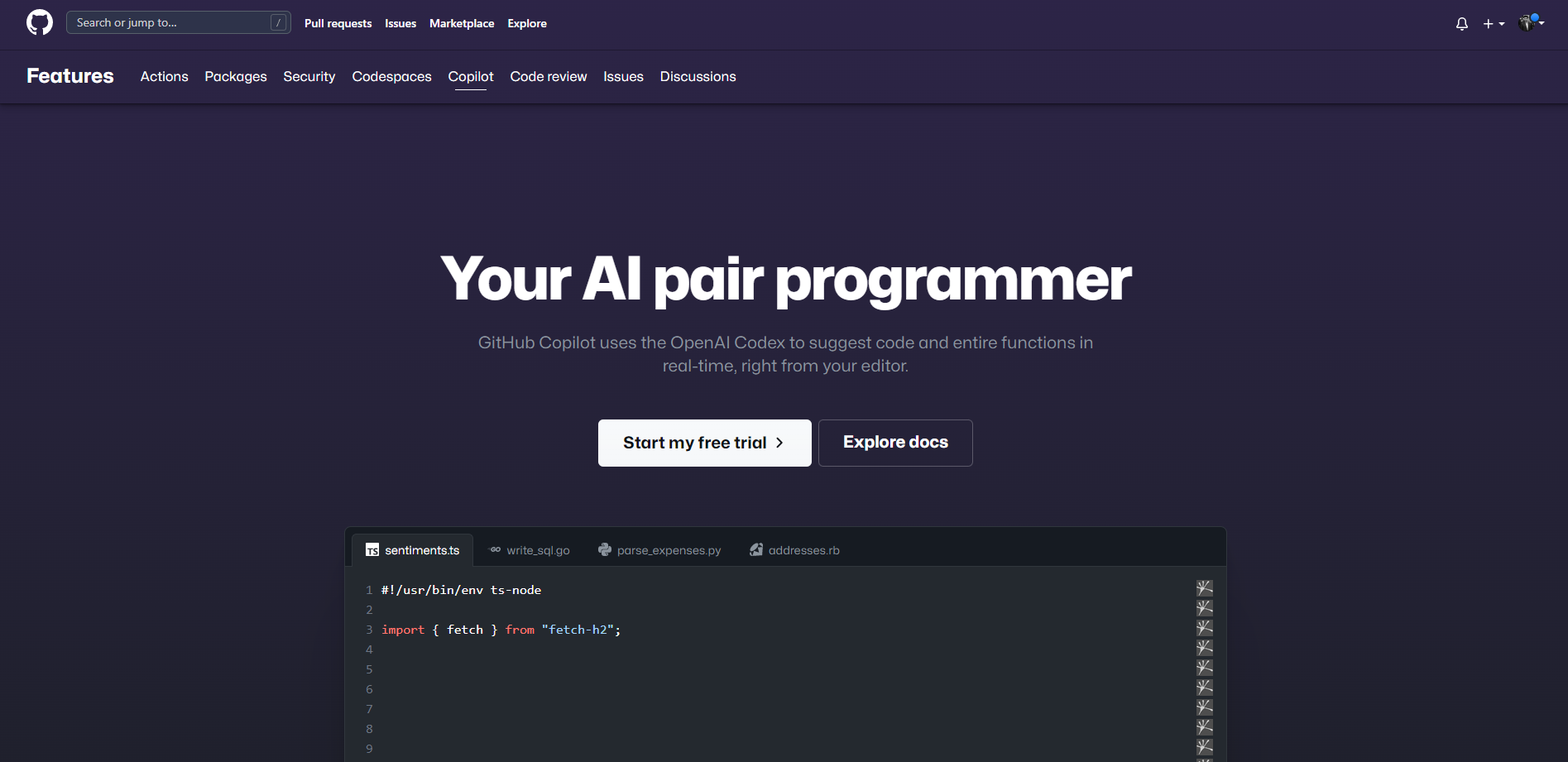
Task: Open the Code review feature page
Action: click(549, 76)
